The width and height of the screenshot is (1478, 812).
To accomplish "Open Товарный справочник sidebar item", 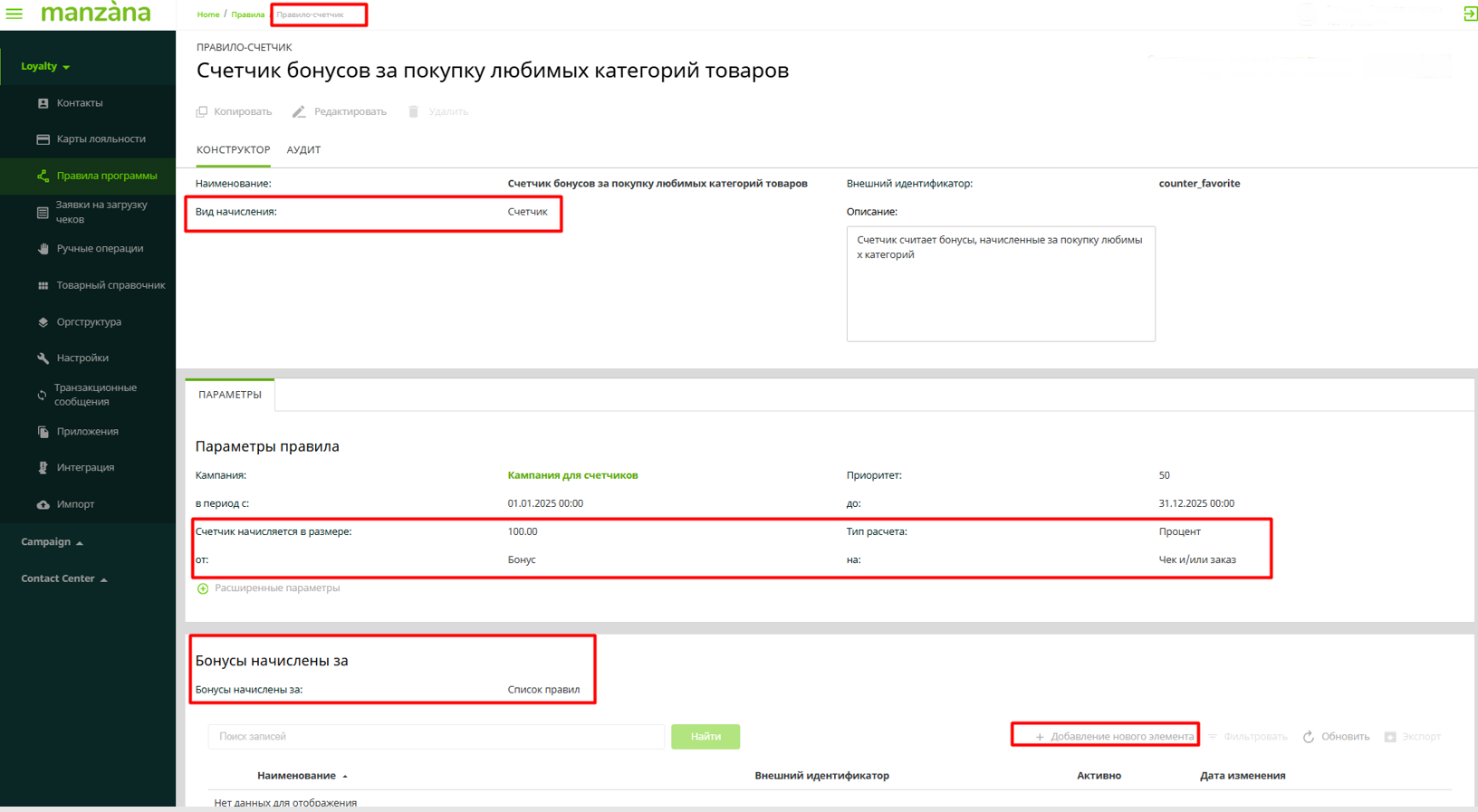I will tap(110, 285).
